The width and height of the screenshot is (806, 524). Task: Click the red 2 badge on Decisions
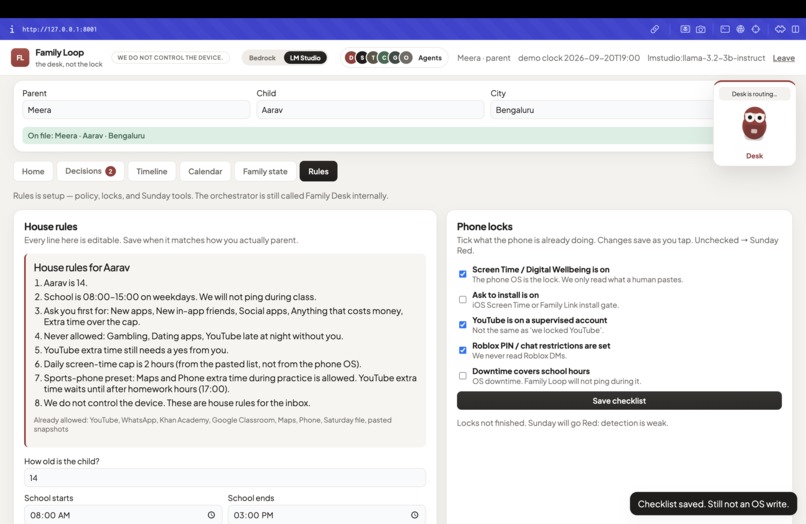pos(111,171)
